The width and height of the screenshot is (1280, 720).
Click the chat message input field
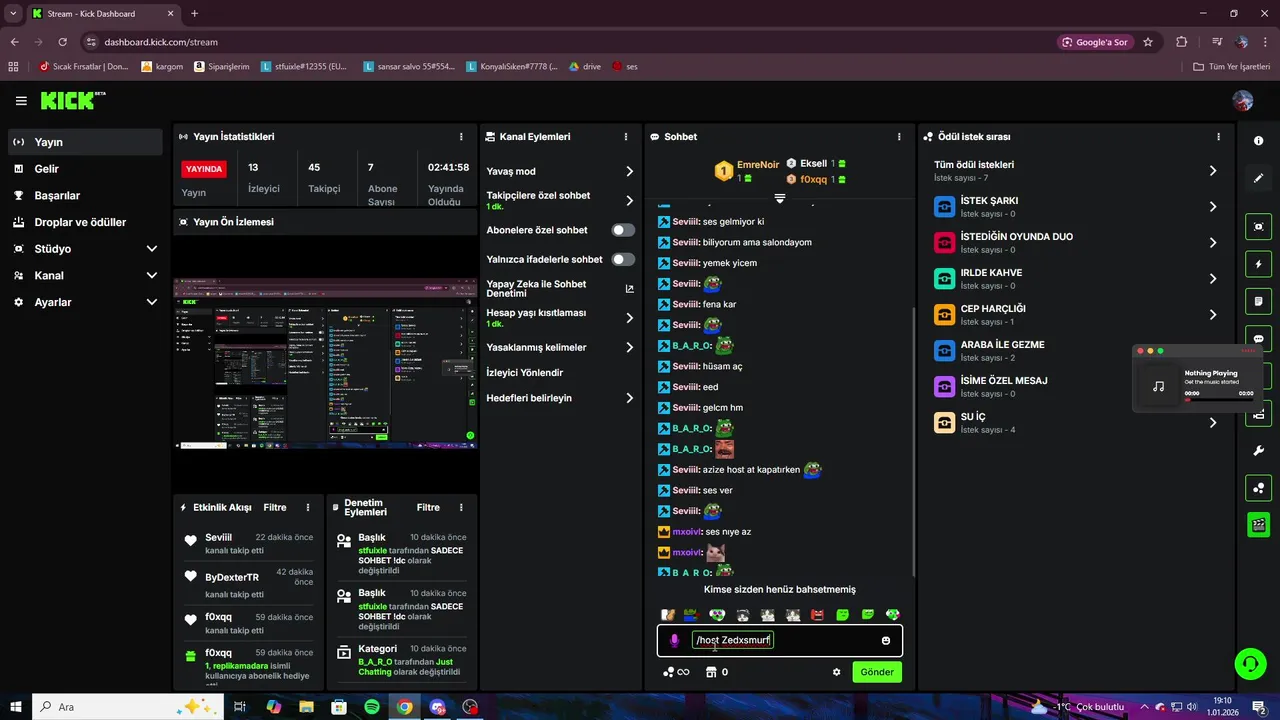[x=780, y=641]
